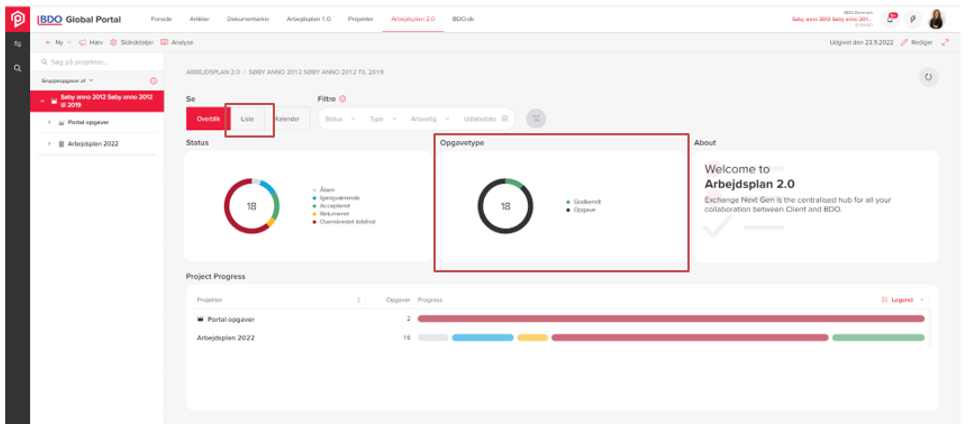Click the Rediger pencil button
969x429 pixels.
(916, 43)
